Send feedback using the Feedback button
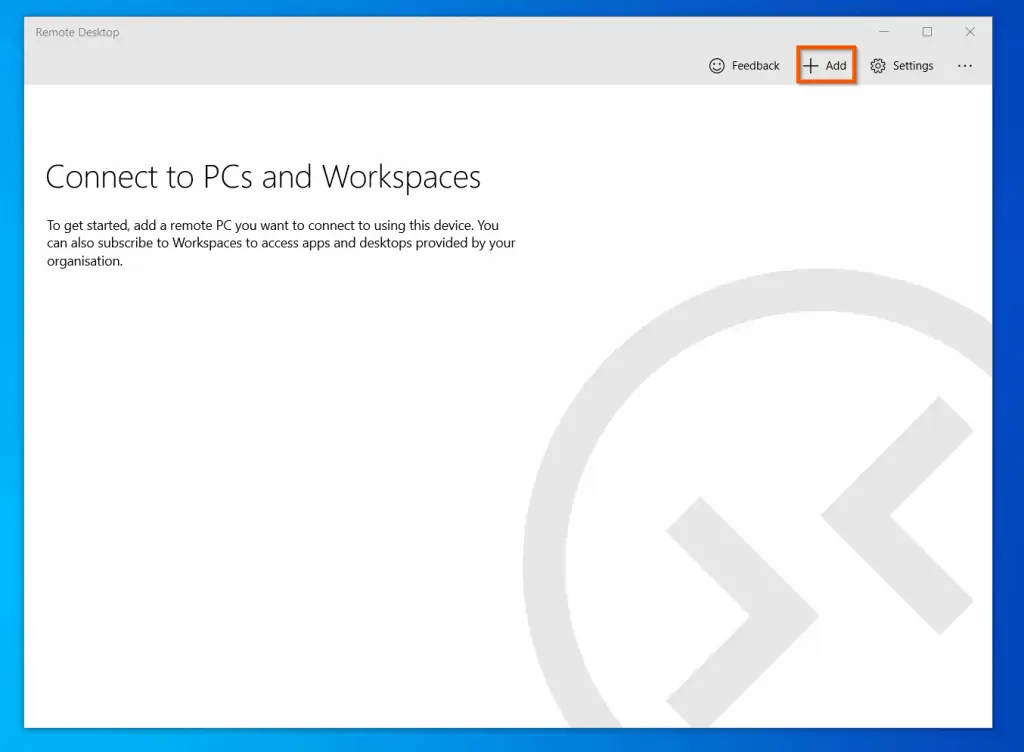Screen dimensions: 1024x752 pos(744,65)
